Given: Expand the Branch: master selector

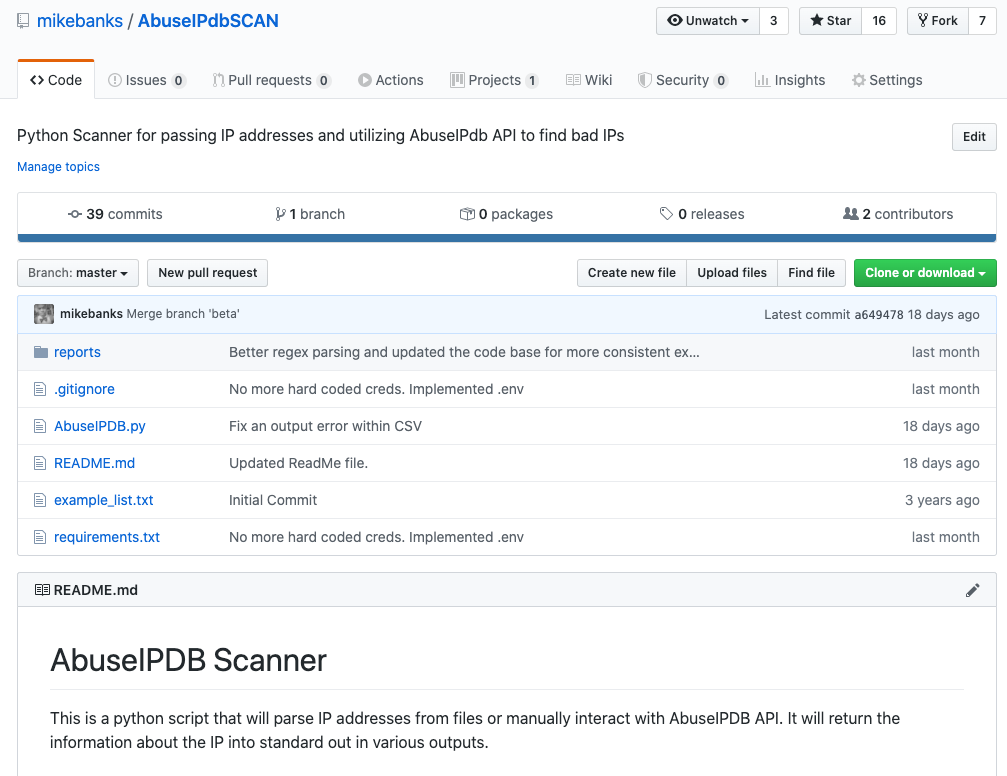Looking at the screenshot, I should click(77, 273).
